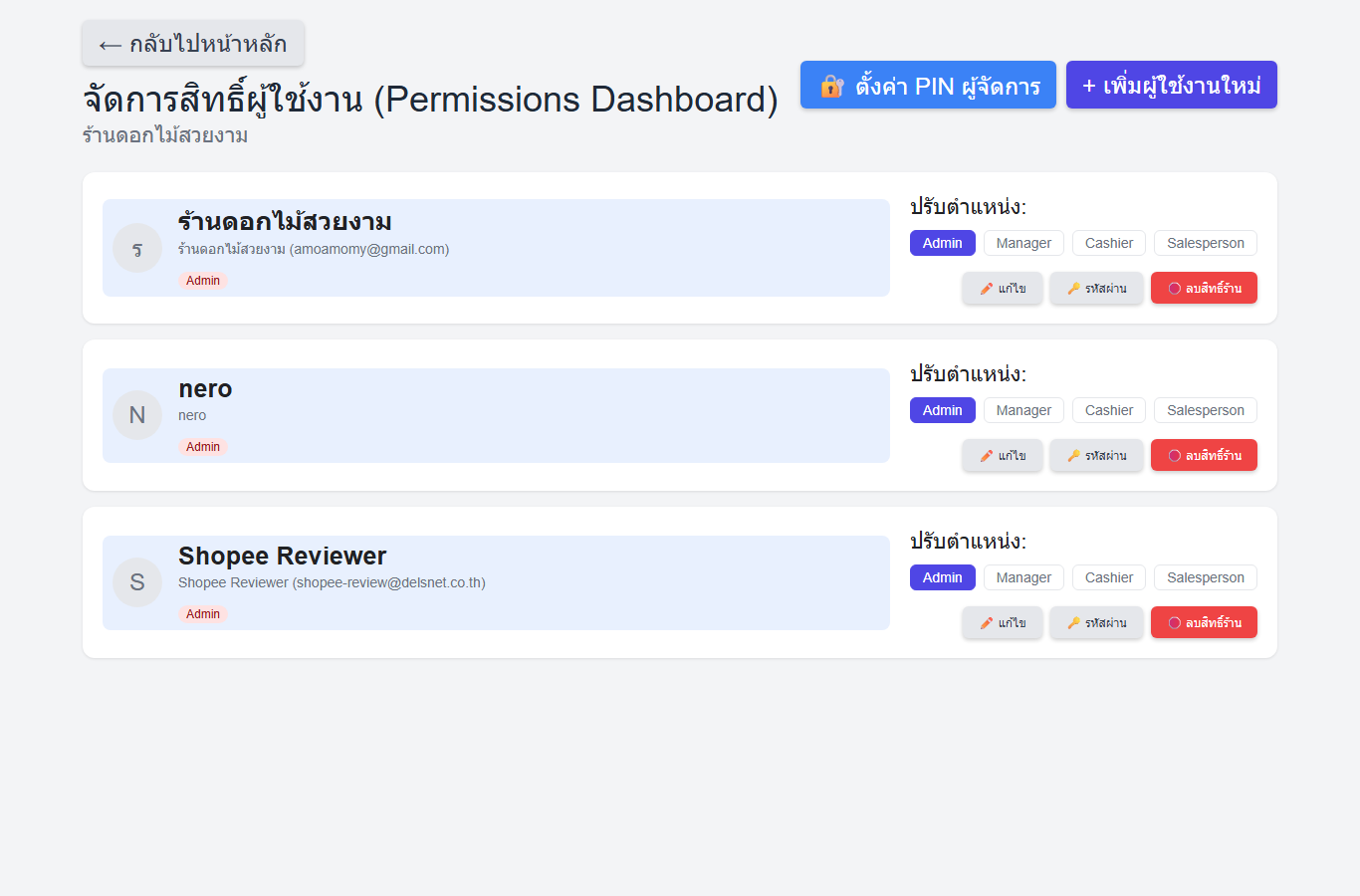Viewport: 1360px width, 896px height.
Task: Go back via กลับไปหน้าหลัก button
Action: click(x=193, y=44)
